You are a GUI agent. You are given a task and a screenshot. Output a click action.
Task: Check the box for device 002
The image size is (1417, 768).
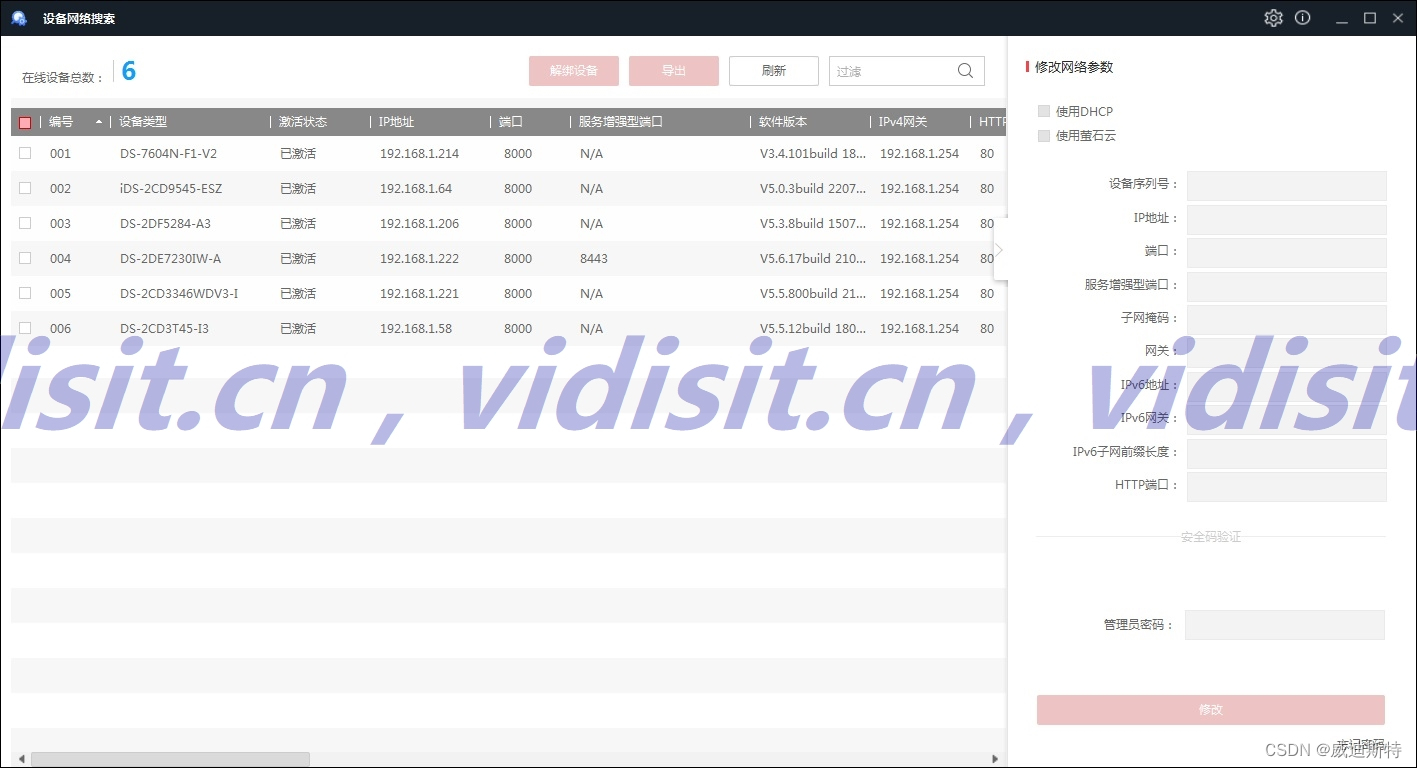[x=25, y=188]
